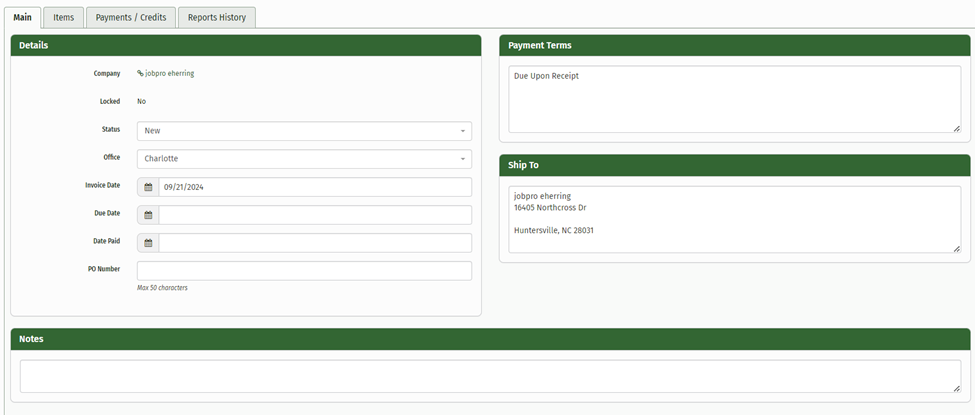Open the Status dropdown showing New
This screenshot has width=975, height=415.
click(x=304, y=131)
